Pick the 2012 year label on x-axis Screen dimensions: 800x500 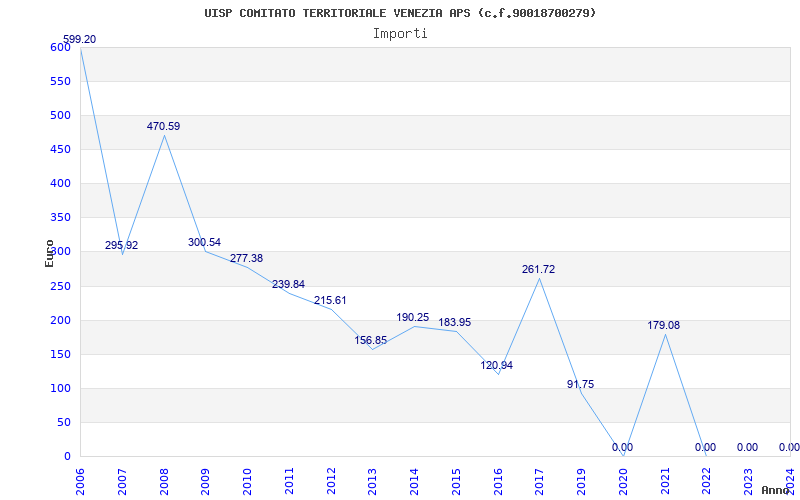click(331, 481)
